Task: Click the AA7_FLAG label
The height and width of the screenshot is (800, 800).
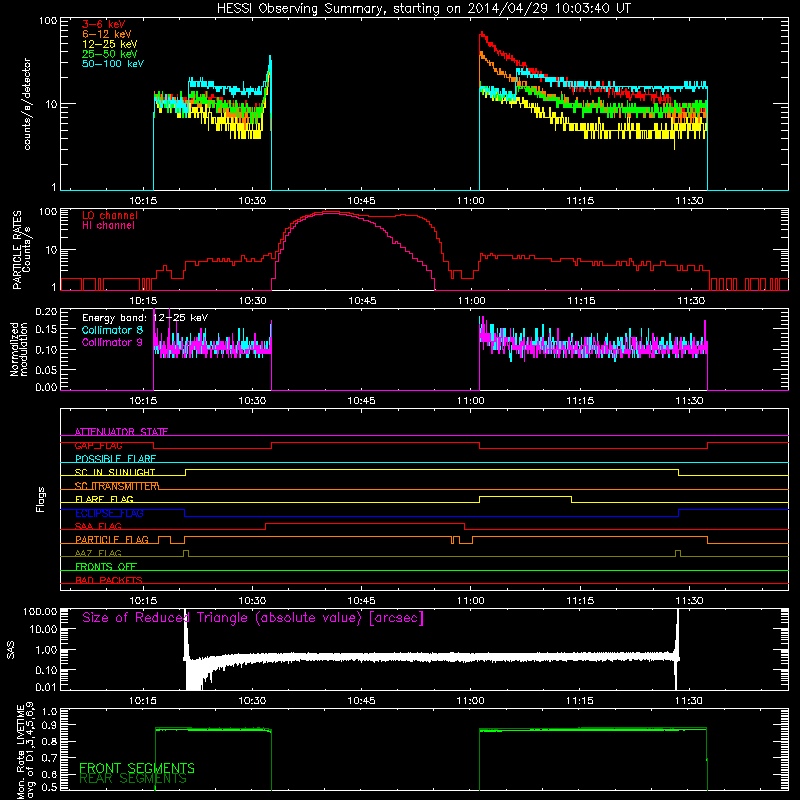Action: click(x=98, y=553)
